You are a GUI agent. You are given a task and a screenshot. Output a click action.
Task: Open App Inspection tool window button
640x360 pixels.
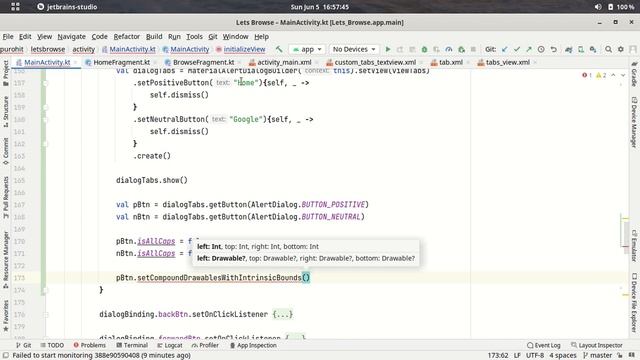tap(253, 345)
